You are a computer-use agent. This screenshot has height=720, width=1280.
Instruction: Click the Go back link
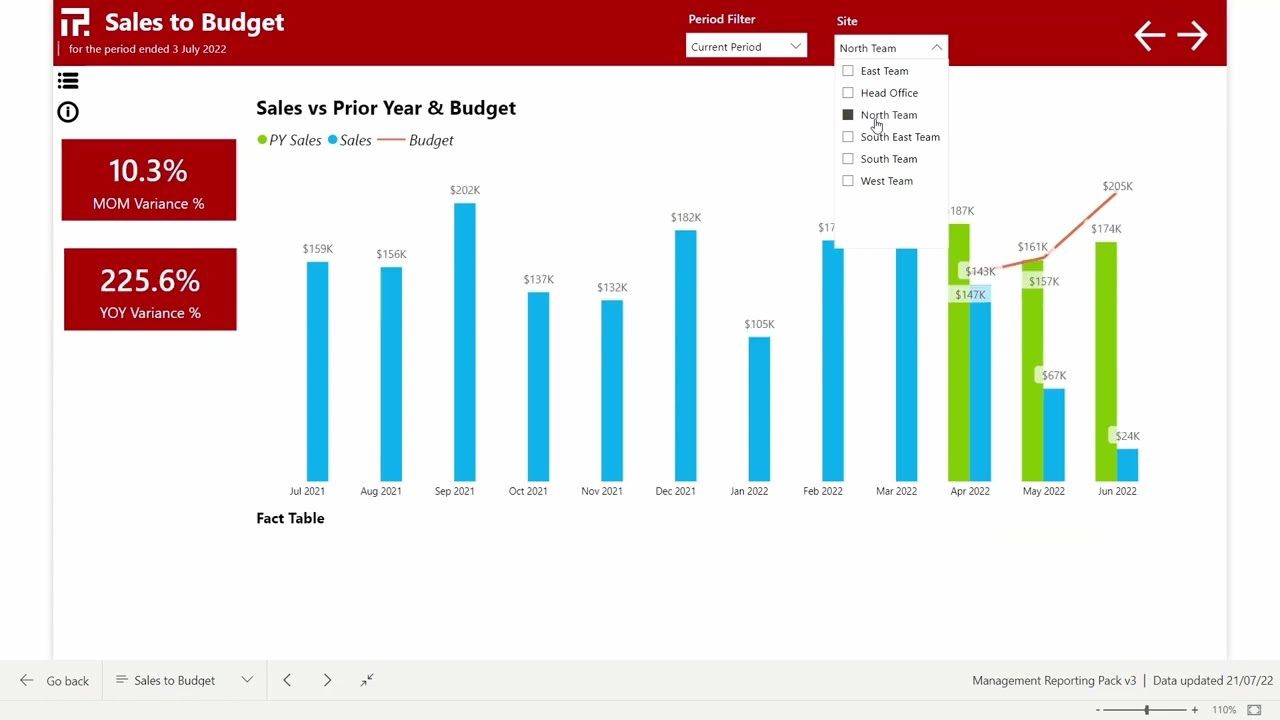(67, 681)
